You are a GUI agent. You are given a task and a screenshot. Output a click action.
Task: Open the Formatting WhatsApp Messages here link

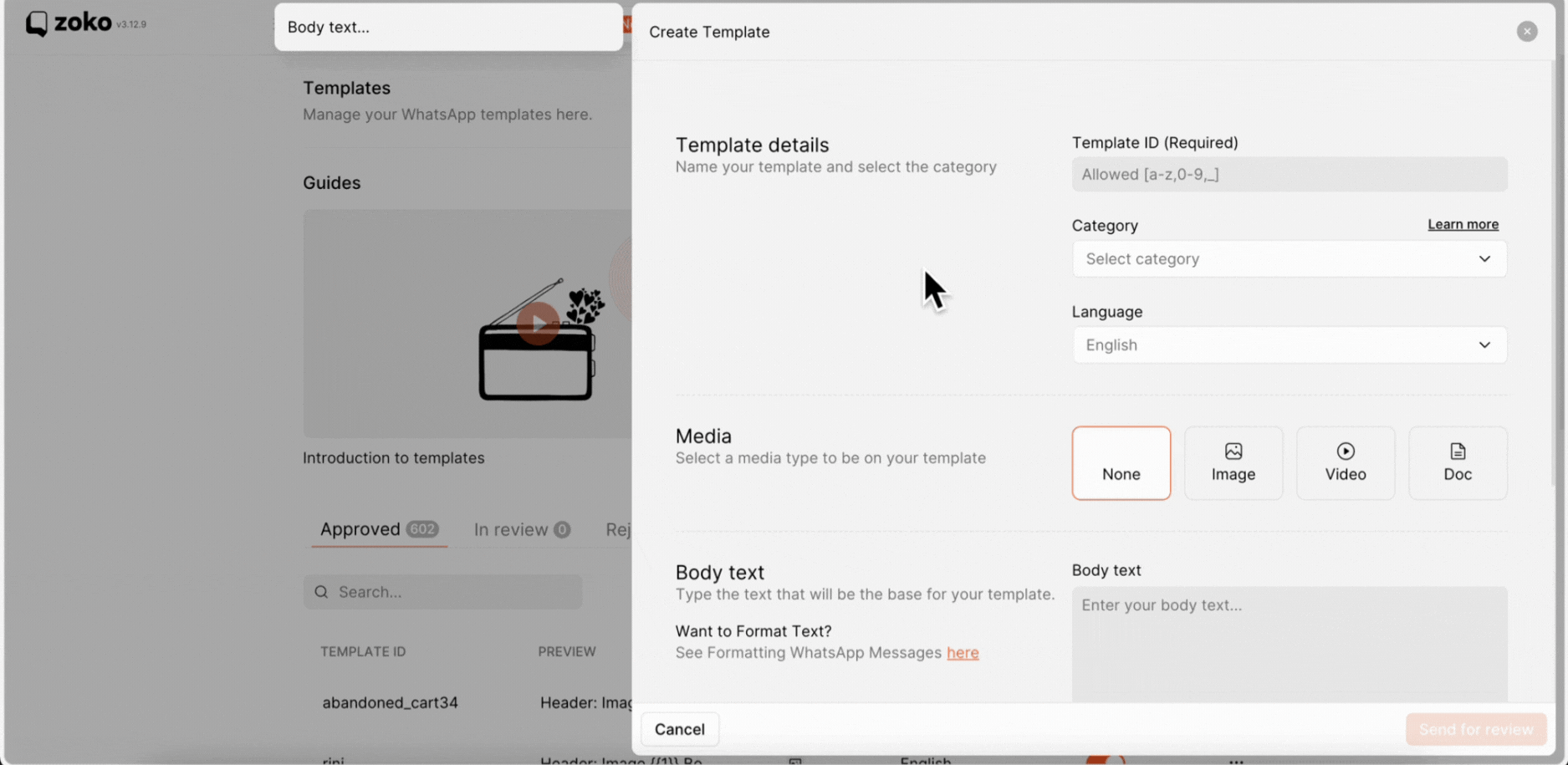(x=963, y=653)
